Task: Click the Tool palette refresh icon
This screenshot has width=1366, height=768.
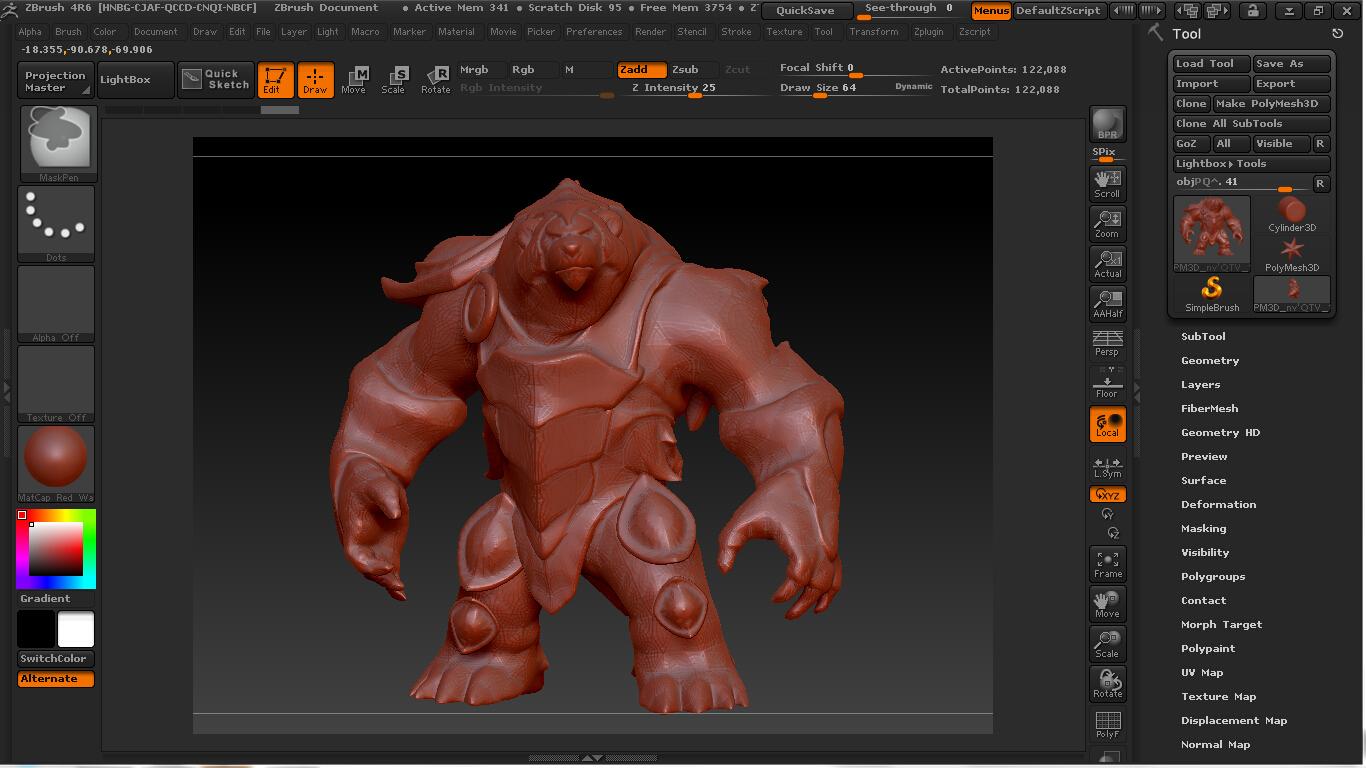Action: [x=1337, y=34]
